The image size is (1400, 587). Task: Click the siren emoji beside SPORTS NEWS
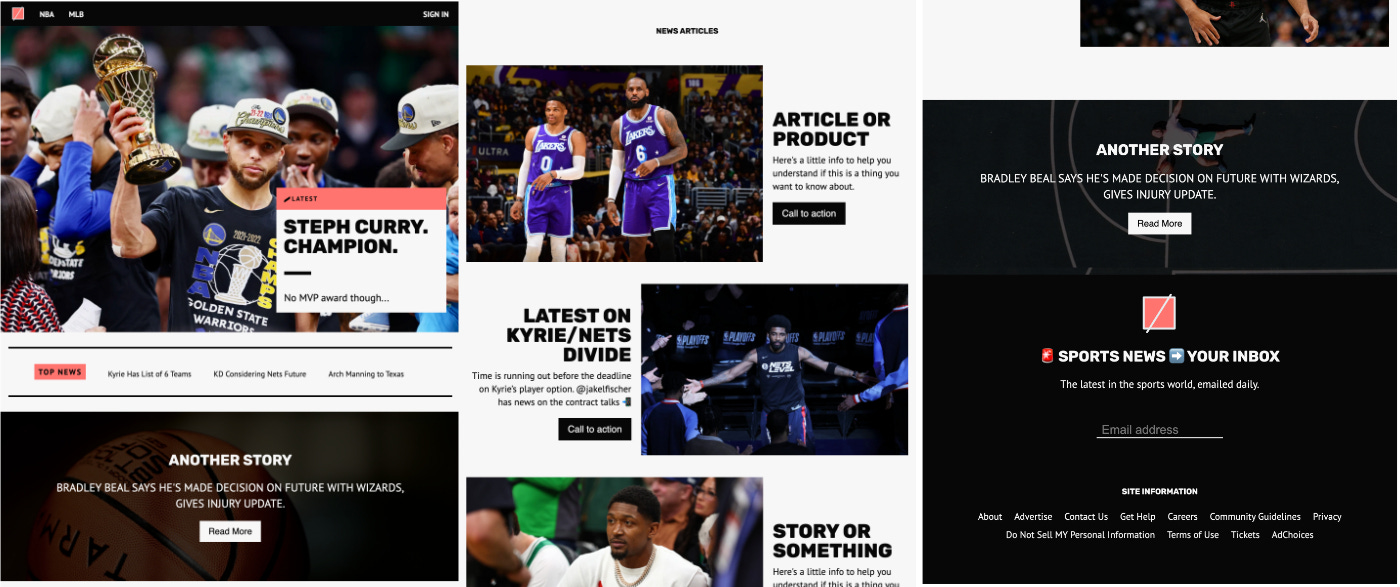(x=1048, y=356)
